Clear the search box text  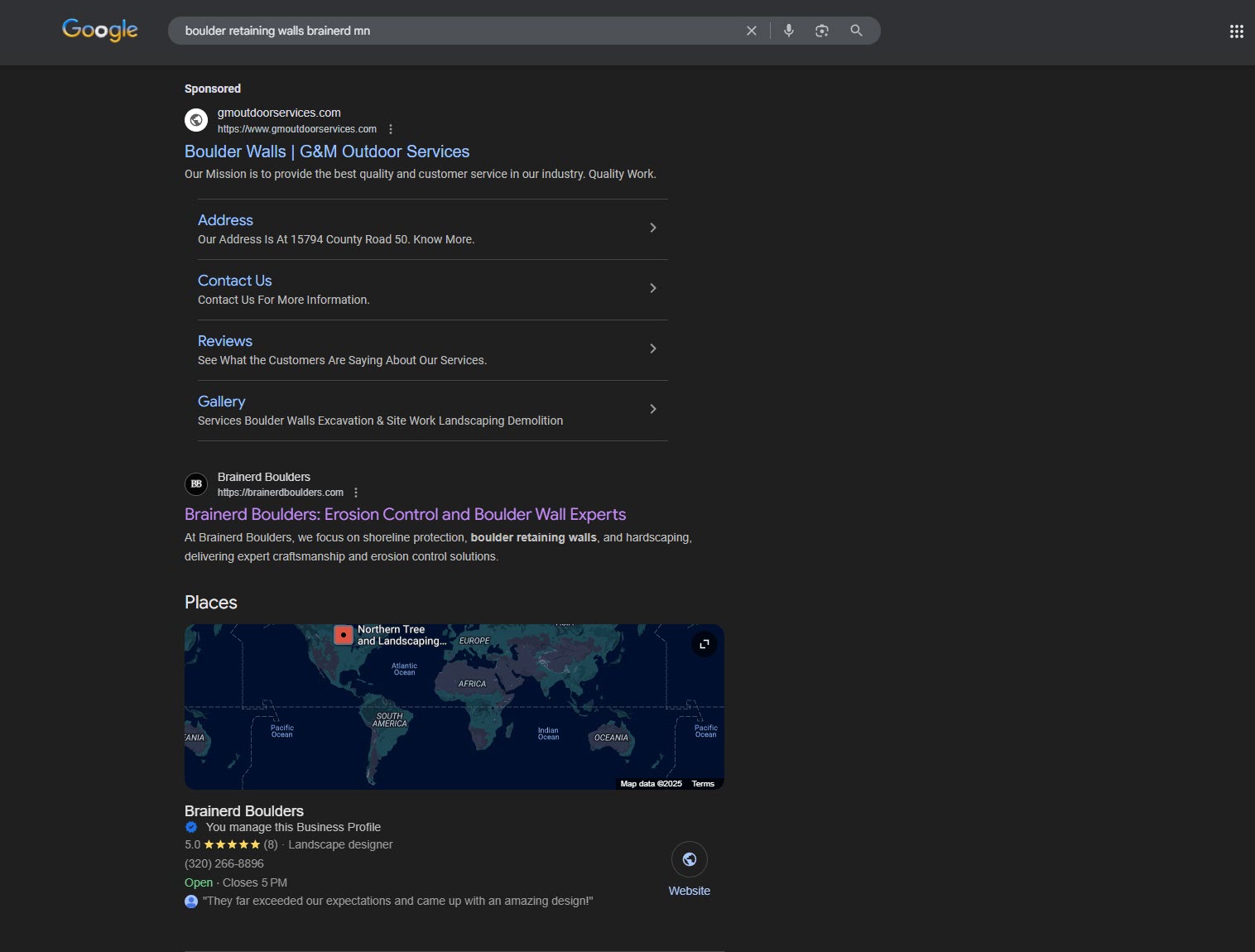[752, 31]
